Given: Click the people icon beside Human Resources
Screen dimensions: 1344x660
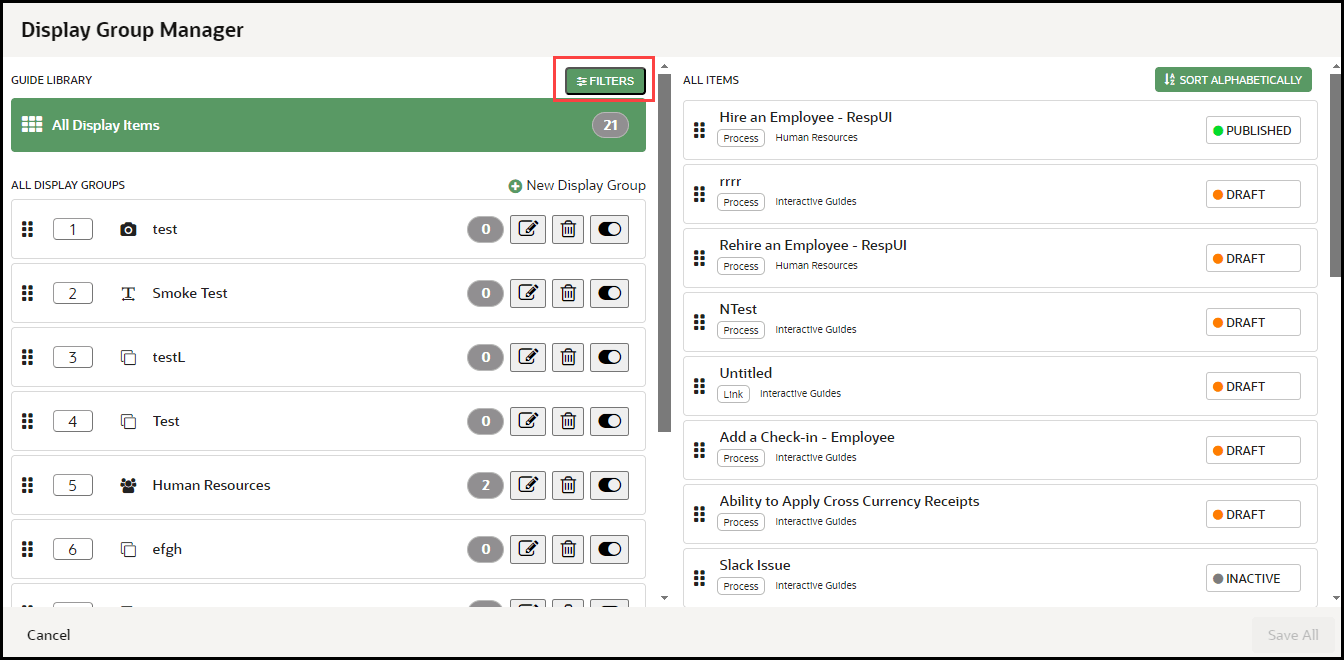Looking at the screenshot, I should [129, 485].
